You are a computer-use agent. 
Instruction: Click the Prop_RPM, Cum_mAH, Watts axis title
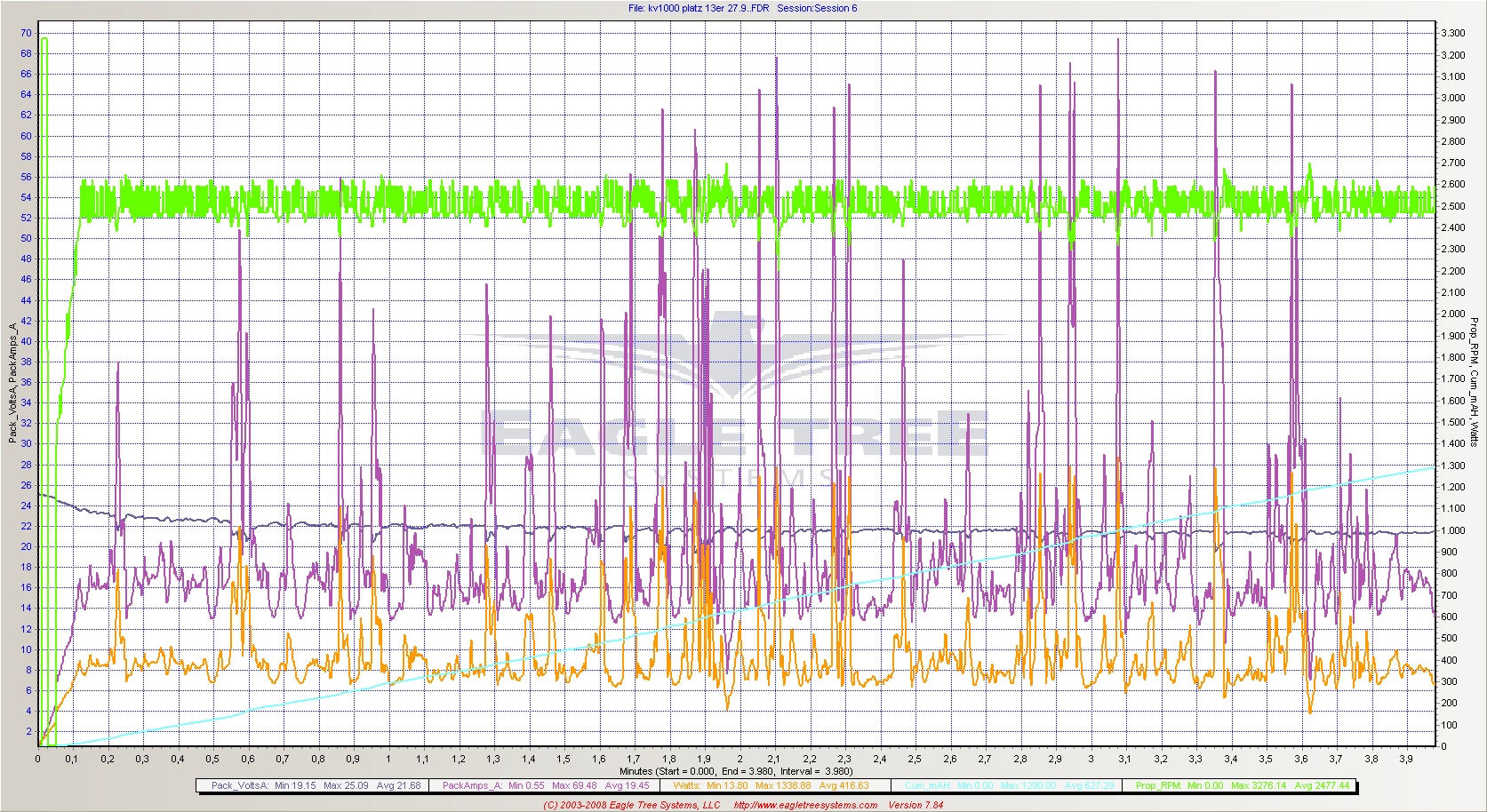(1474, 382)
